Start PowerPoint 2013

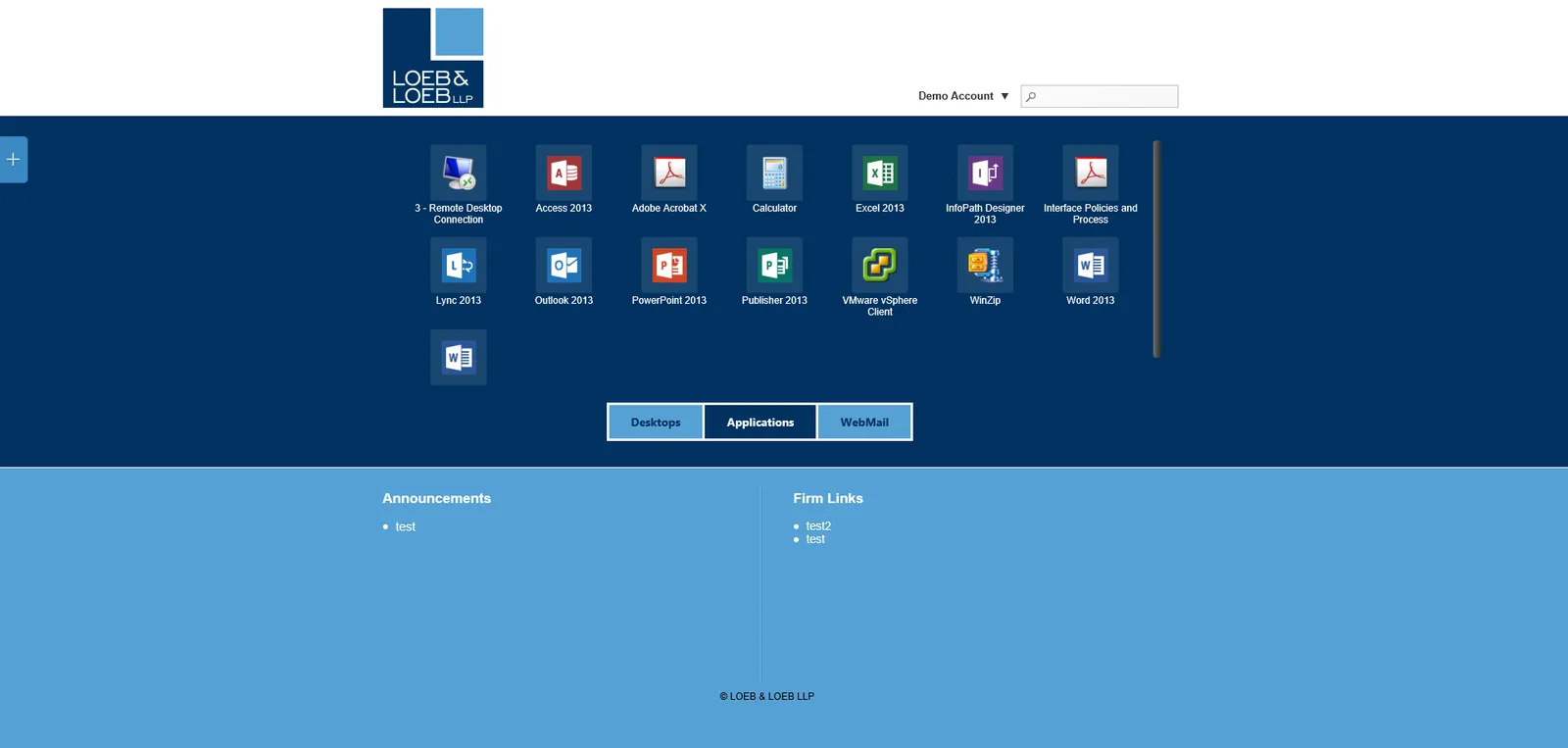pyautogui.click(x=669, y=266)
